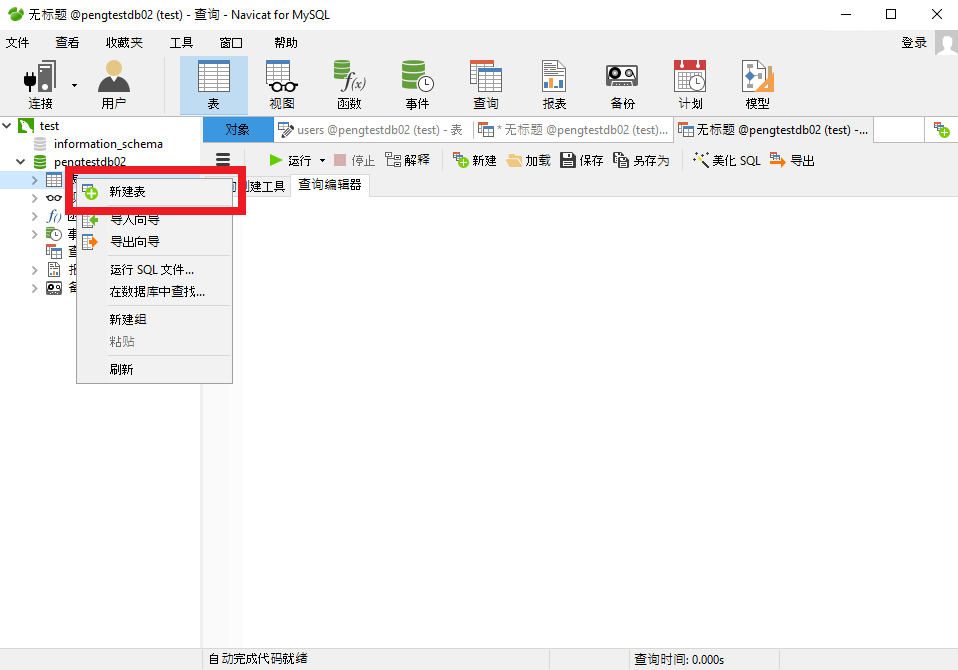Screen dimensions: 958x670
Task: Click the 登录 sign-in link
Action: pyautogui.click(x=914, y=43)
